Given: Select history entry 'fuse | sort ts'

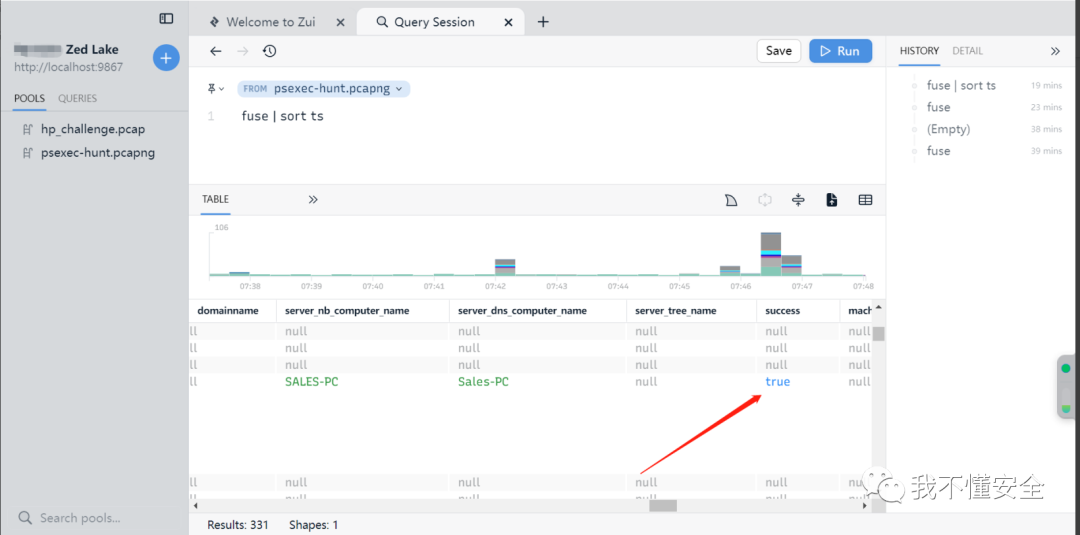Looking at the screenshot, I should tap(962, 85).
